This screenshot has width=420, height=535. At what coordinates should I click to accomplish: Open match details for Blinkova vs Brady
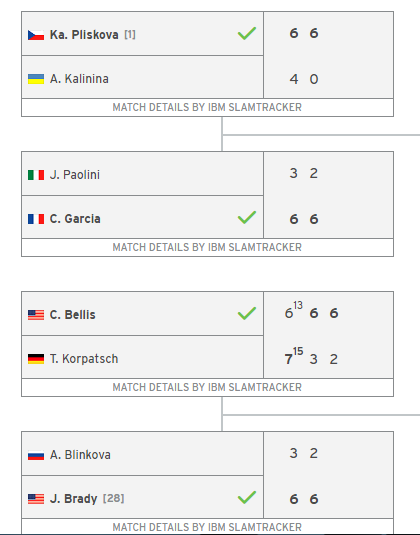click(207, 527)
